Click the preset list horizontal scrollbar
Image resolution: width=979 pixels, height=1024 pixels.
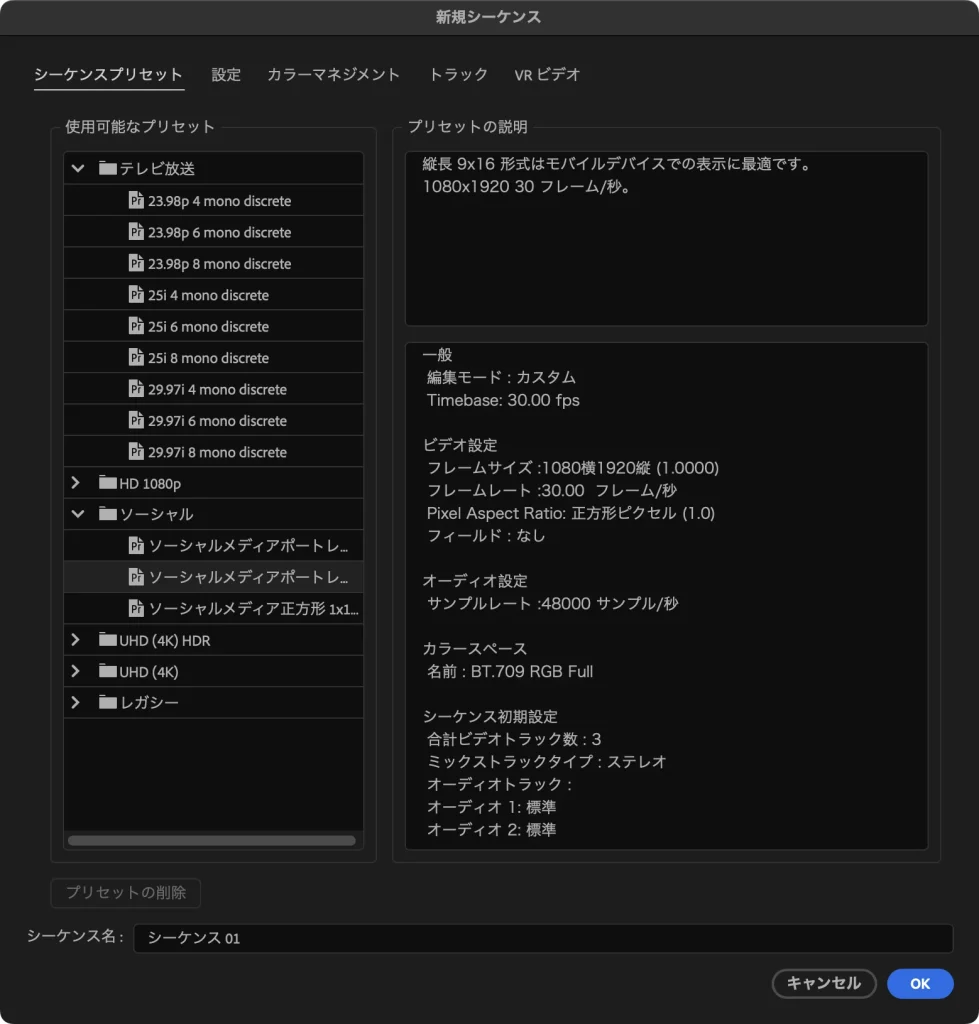coord(212,840)
